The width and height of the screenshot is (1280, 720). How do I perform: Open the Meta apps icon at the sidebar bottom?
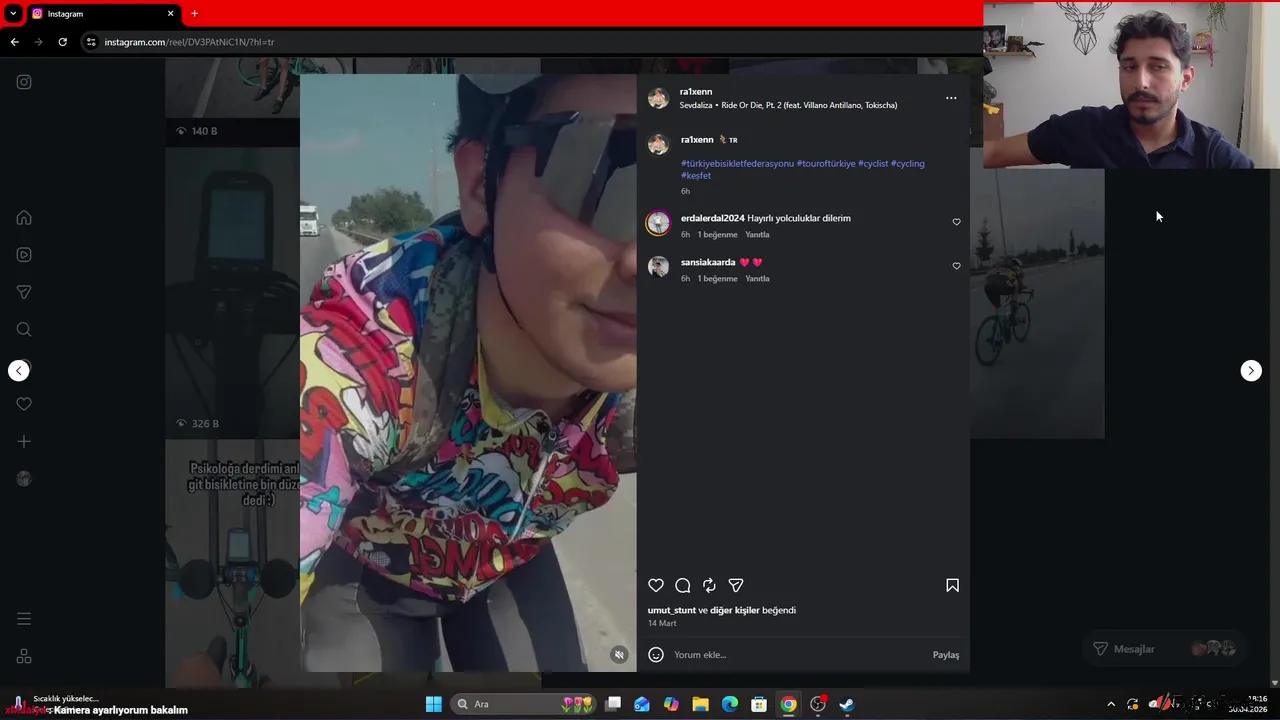coord(24,657)
